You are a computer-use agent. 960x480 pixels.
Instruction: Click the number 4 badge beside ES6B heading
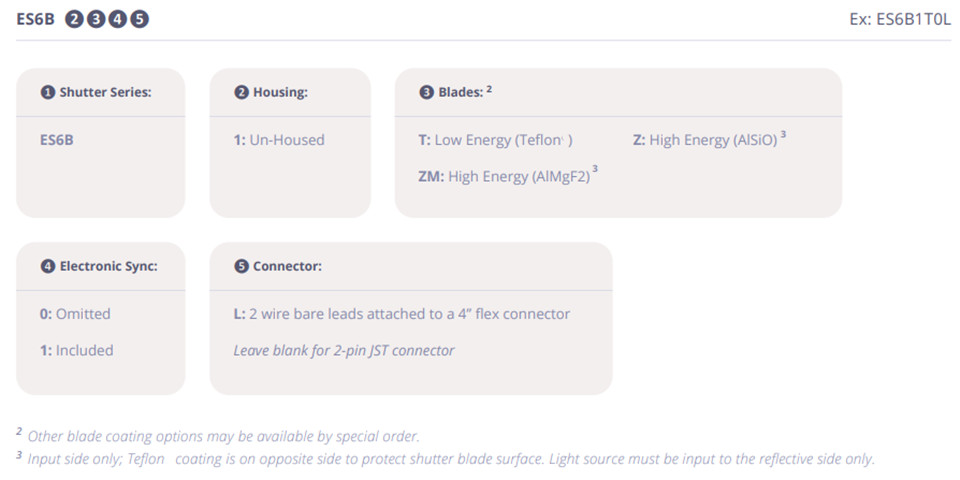coord(118,19)
